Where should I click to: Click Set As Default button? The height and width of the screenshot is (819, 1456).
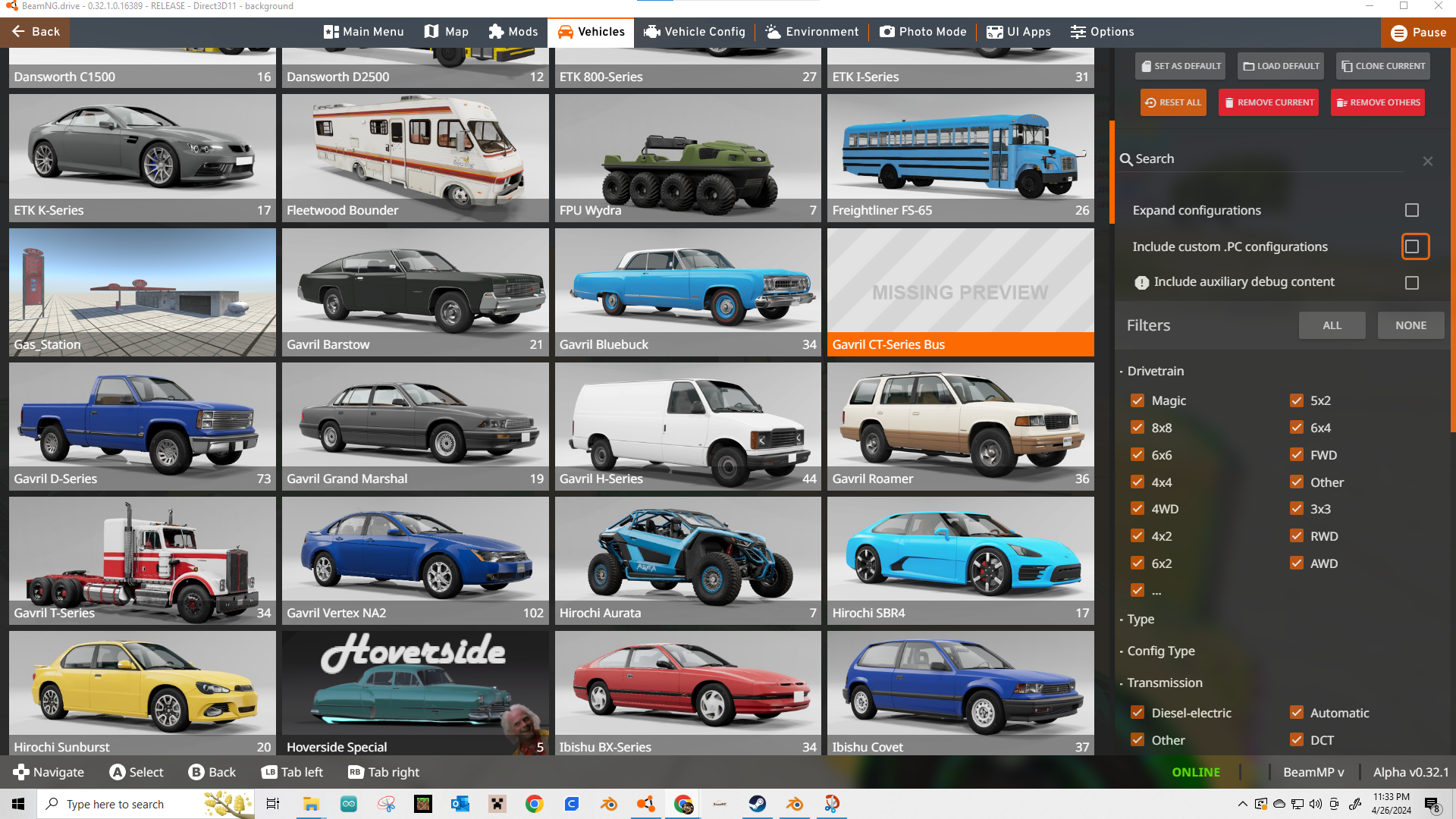point(1180,66)
